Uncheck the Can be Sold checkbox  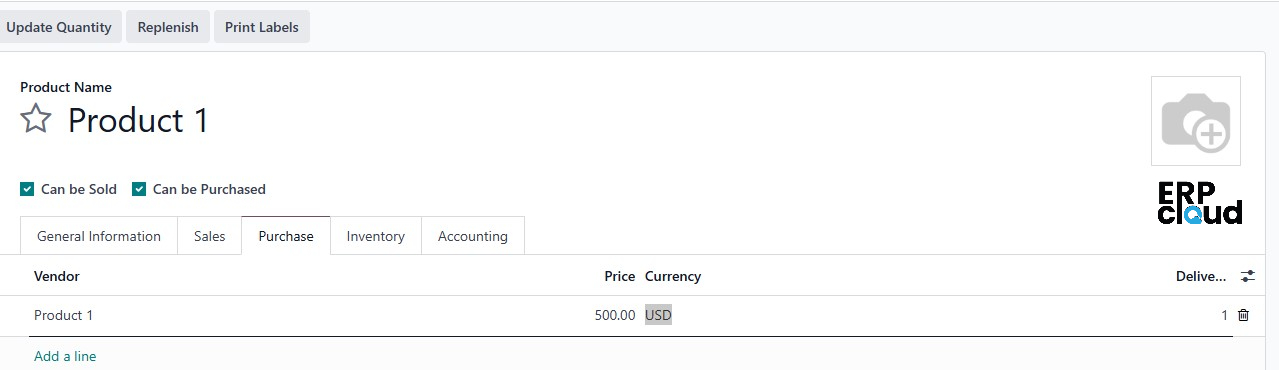pyautogui.click(x=27, y=189)
